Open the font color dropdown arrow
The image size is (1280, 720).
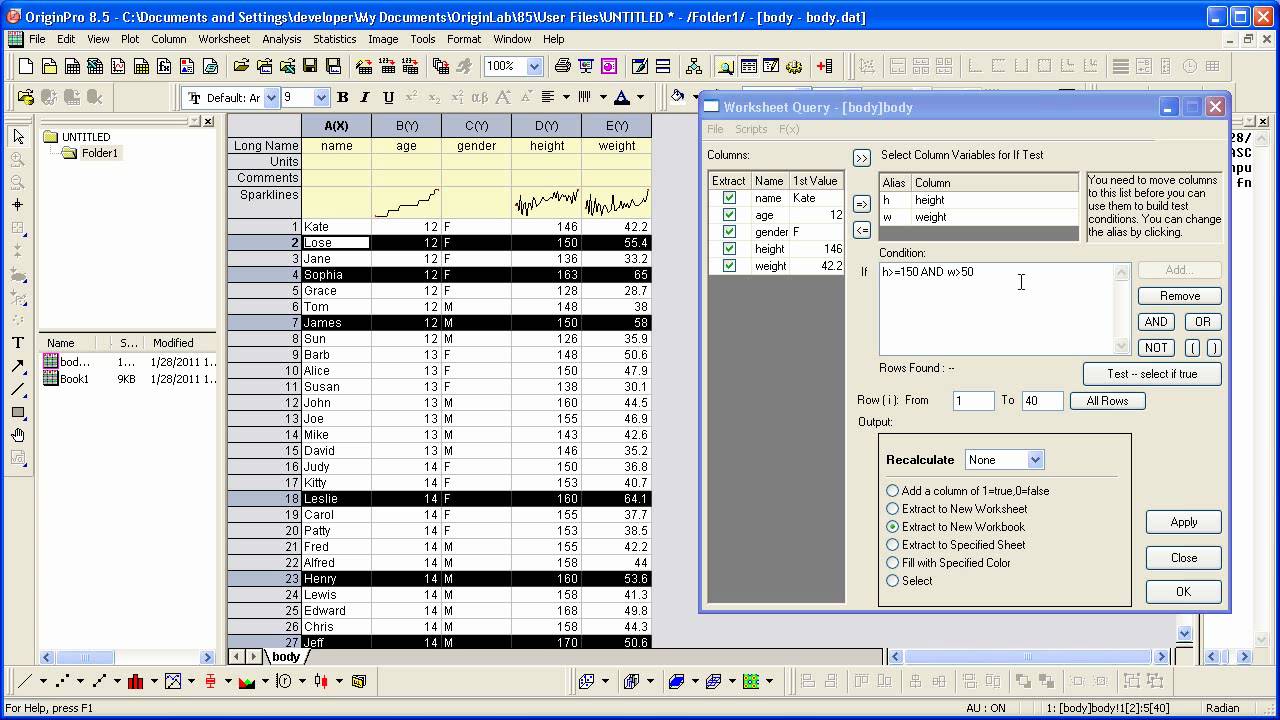pos(640,97)
